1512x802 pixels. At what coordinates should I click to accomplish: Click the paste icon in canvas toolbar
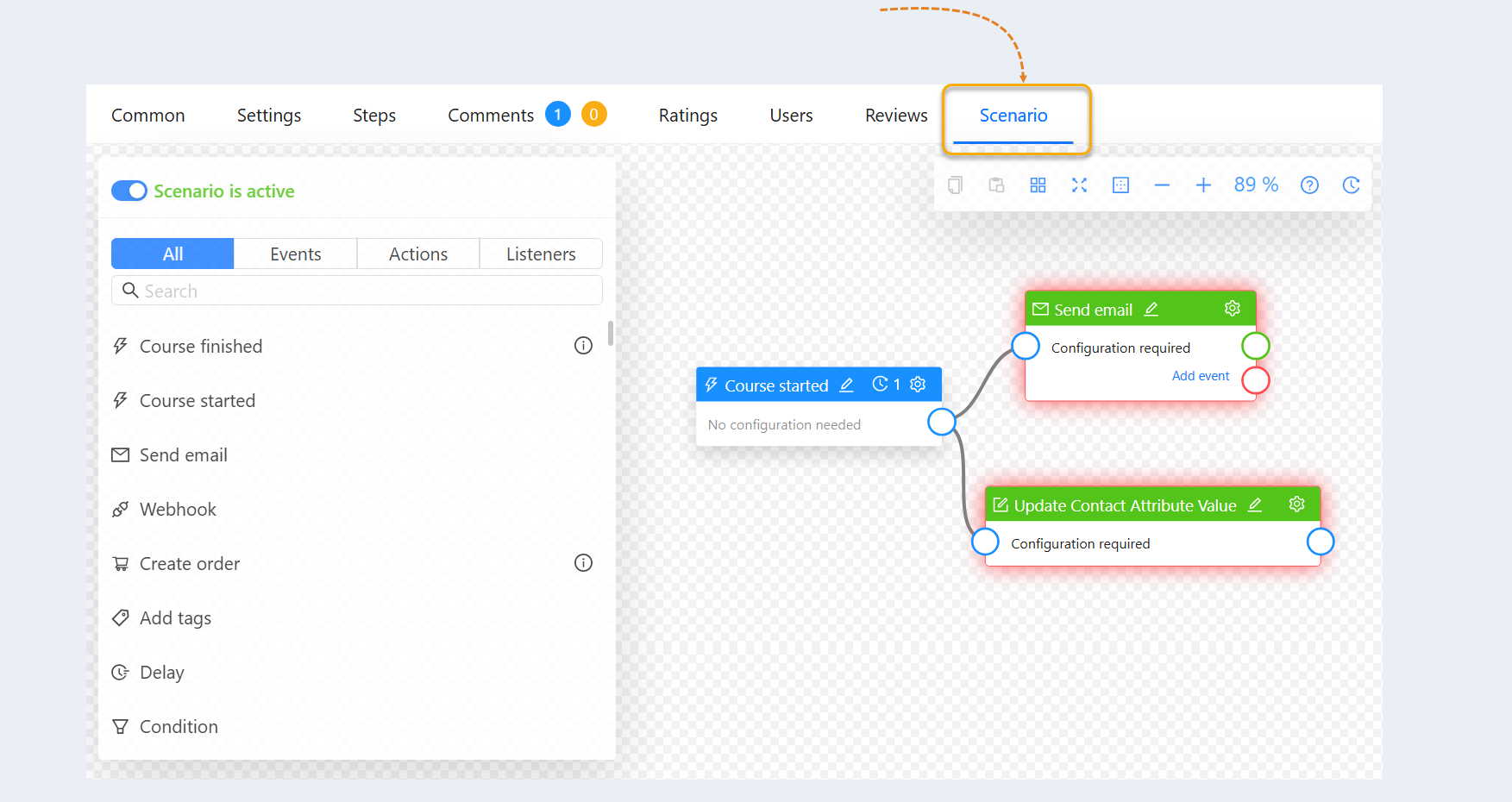[996, 185]
